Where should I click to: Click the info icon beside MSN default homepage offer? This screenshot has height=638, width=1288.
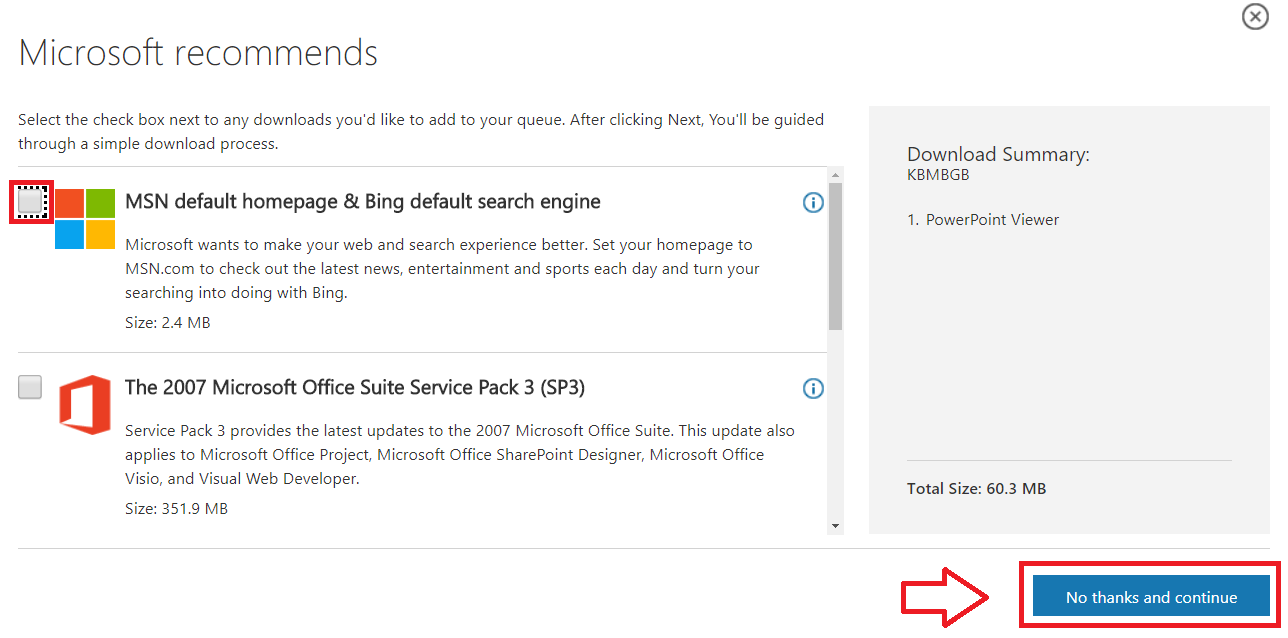pos(813,202)
